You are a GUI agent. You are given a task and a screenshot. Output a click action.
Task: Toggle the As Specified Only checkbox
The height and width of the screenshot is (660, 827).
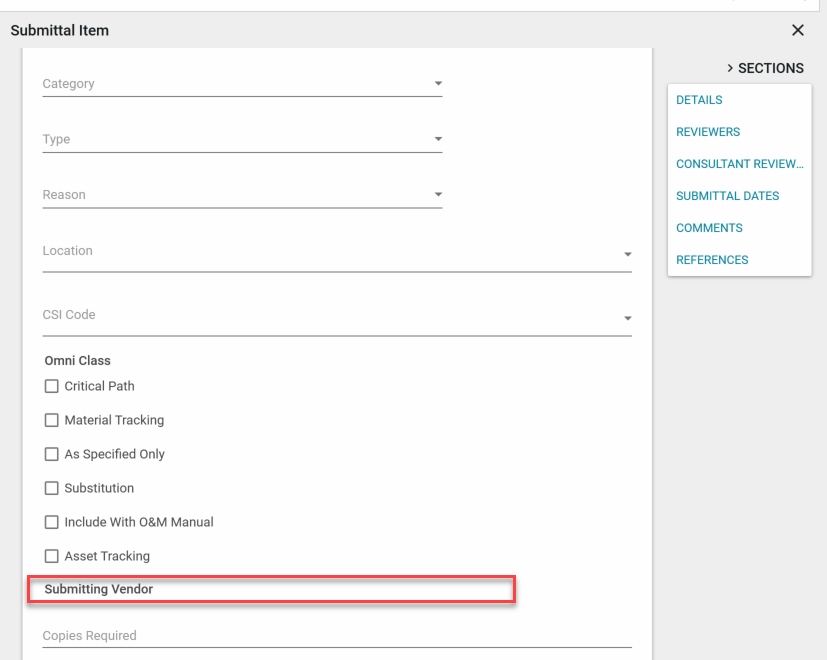[x=52, y=454]
